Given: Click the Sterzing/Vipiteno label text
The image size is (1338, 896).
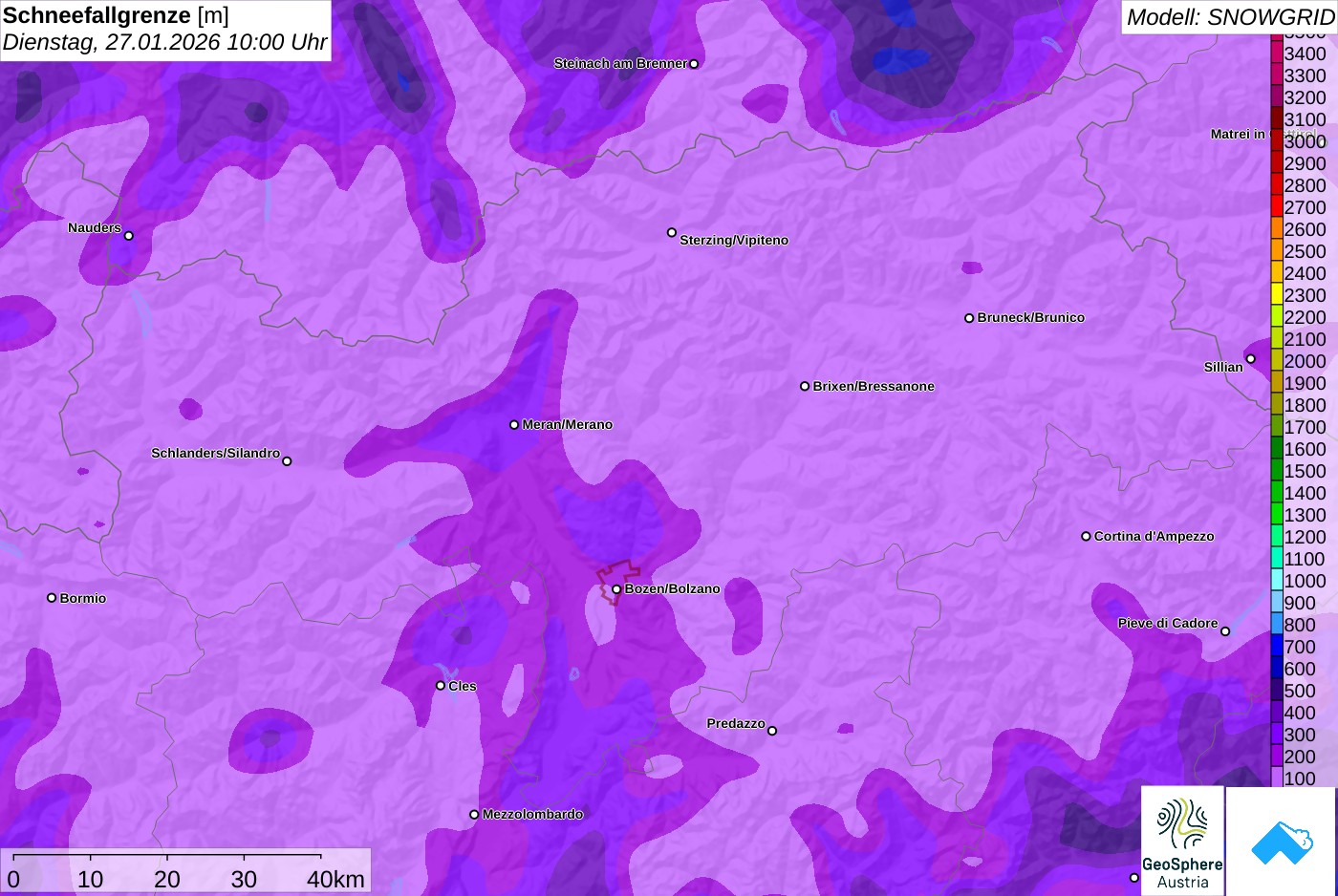Looking at the screenshot, I should (x=734, y=241).
